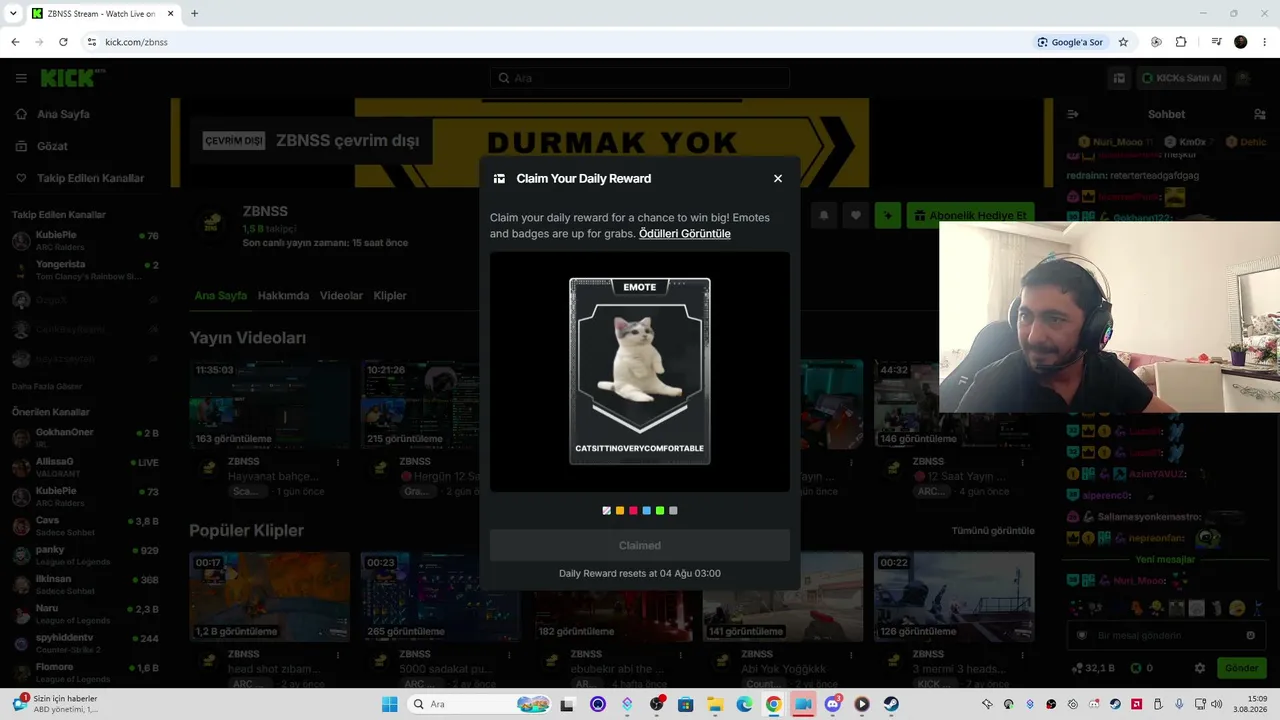
Task: Open the 11:35:03 stream video thumbnail
Action: pyautogui.click(x=270, y=405)
